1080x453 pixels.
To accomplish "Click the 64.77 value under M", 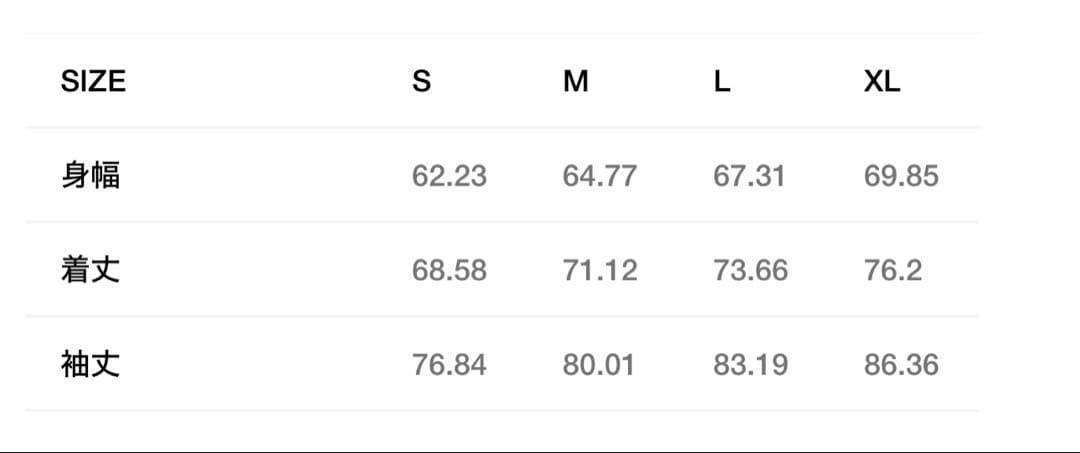I will coord(599,176).
